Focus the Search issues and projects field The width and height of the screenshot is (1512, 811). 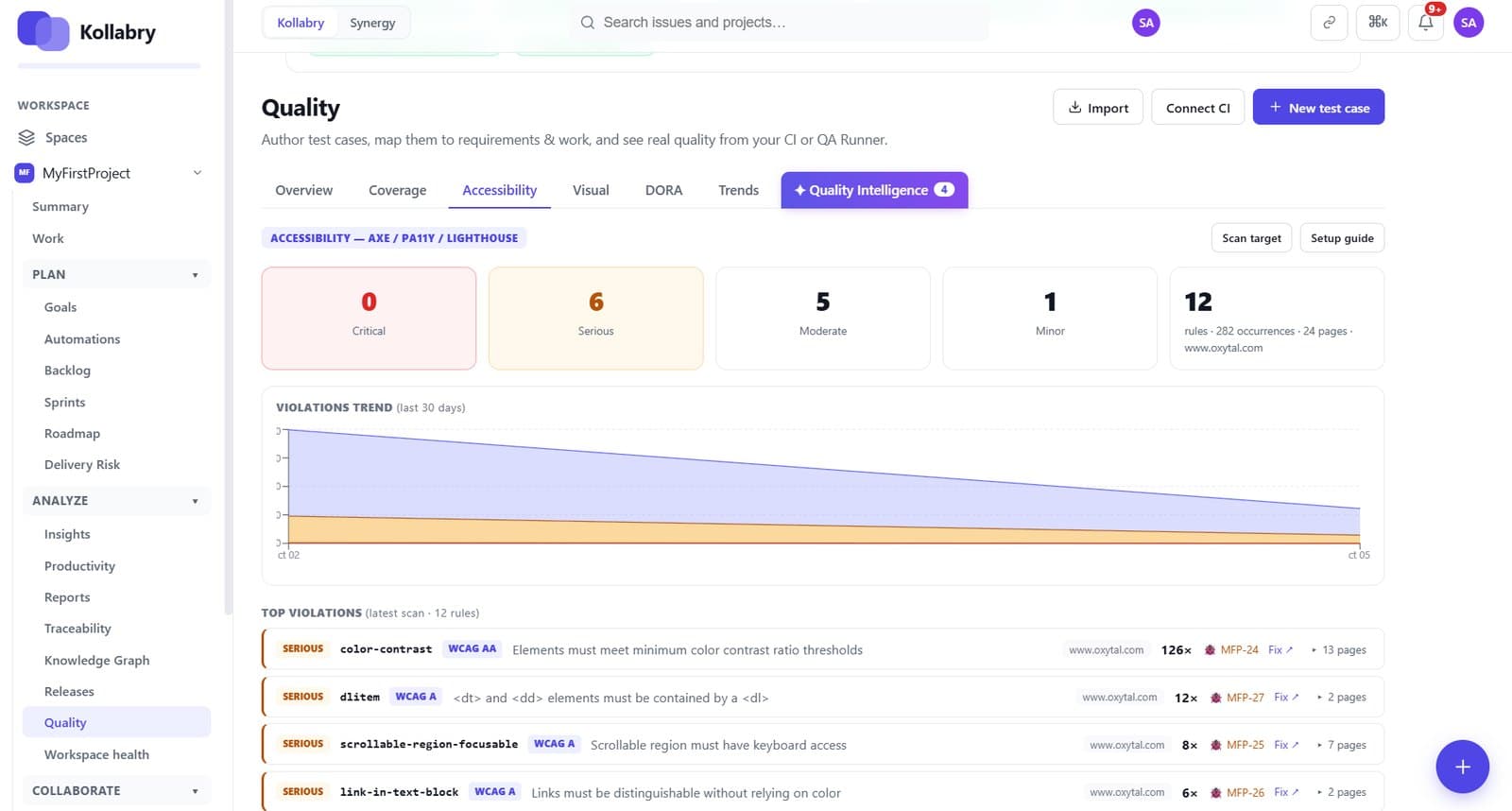pos(780,23)
